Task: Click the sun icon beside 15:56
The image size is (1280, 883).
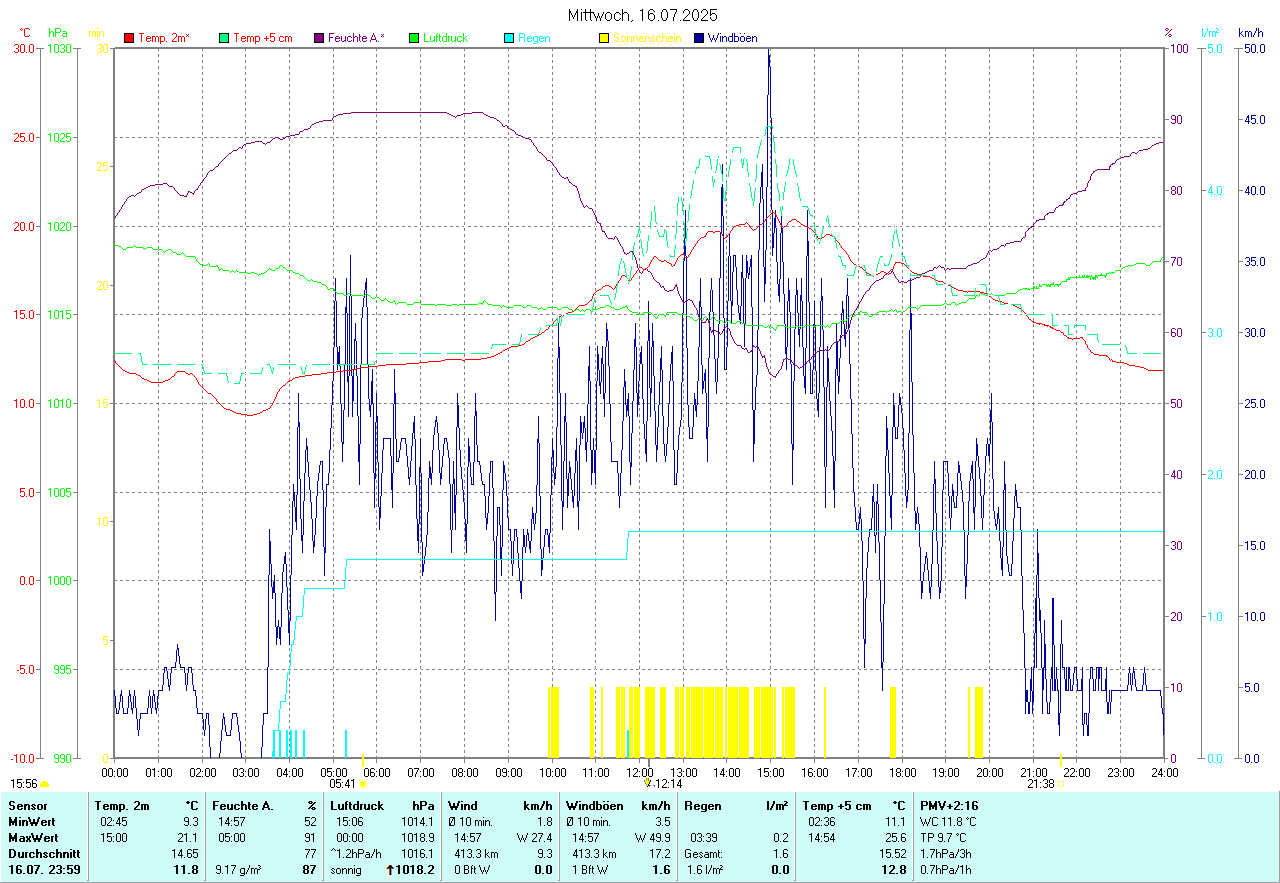Action: 45,784
